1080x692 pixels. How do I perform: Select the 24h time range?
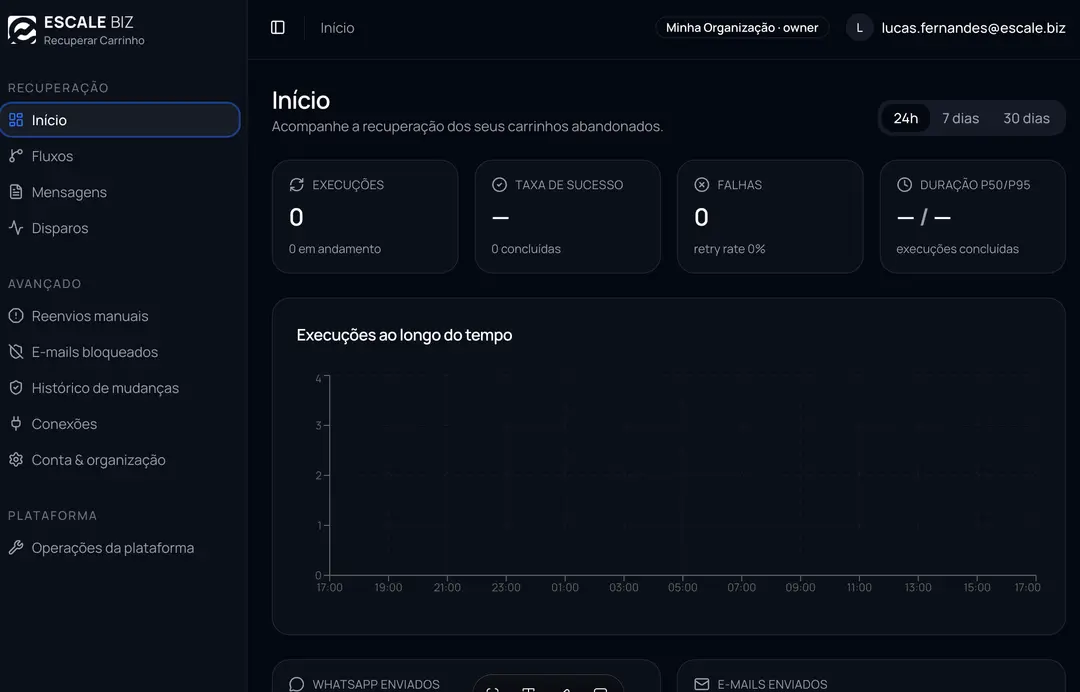pos(906,118)
